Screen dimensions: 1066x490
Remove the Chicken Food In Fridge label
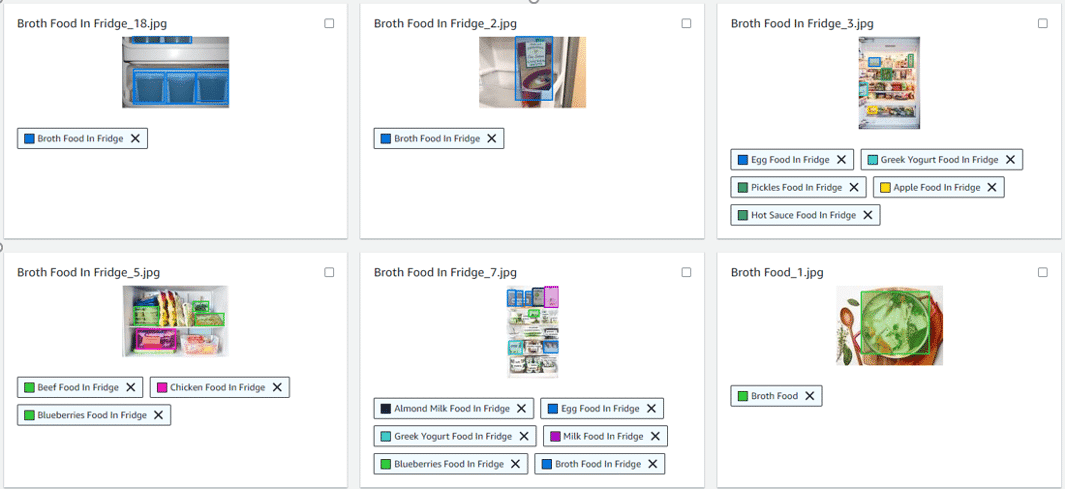point(277,387)
